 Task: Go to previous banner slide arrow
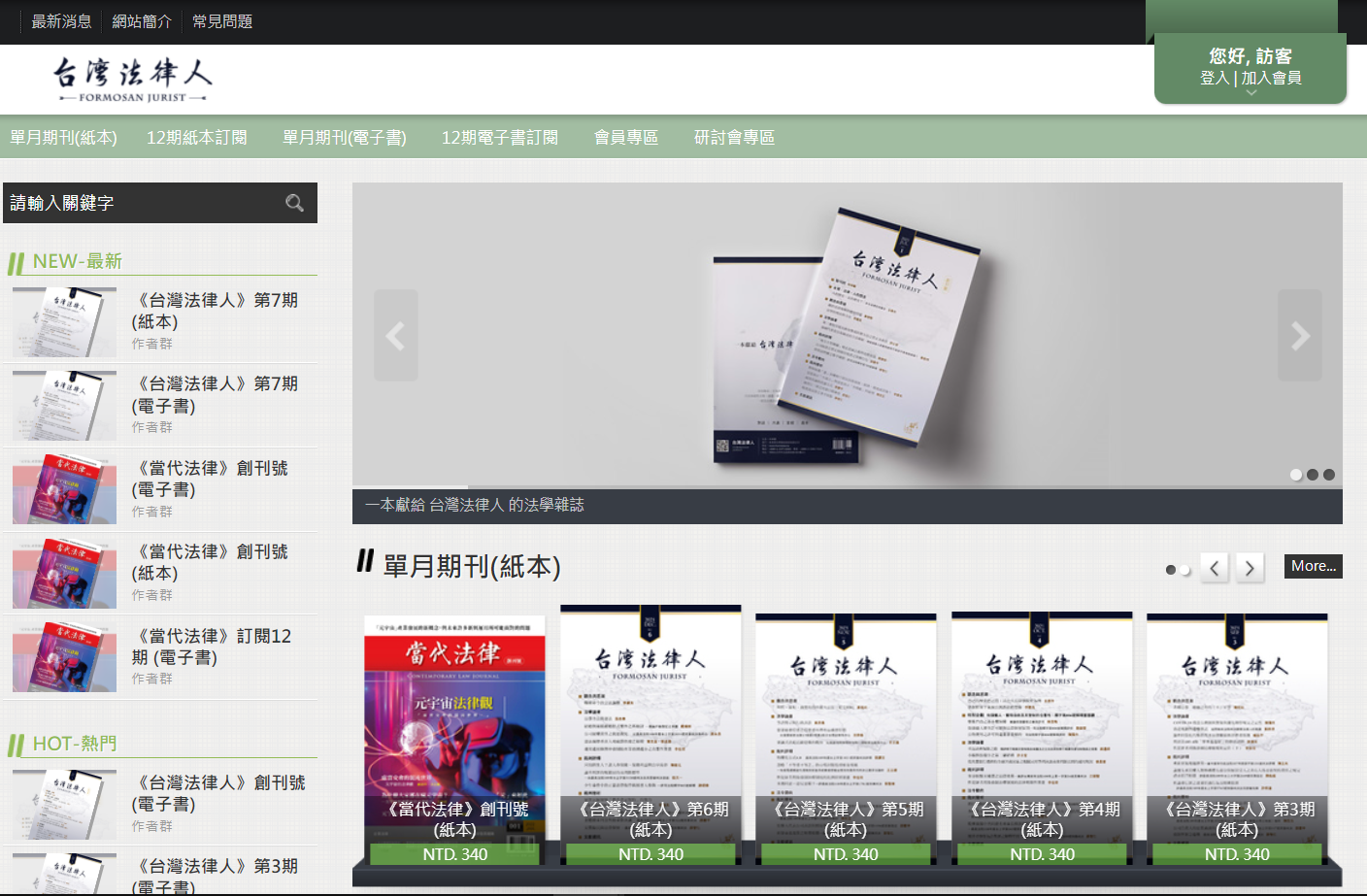(395, 335)
